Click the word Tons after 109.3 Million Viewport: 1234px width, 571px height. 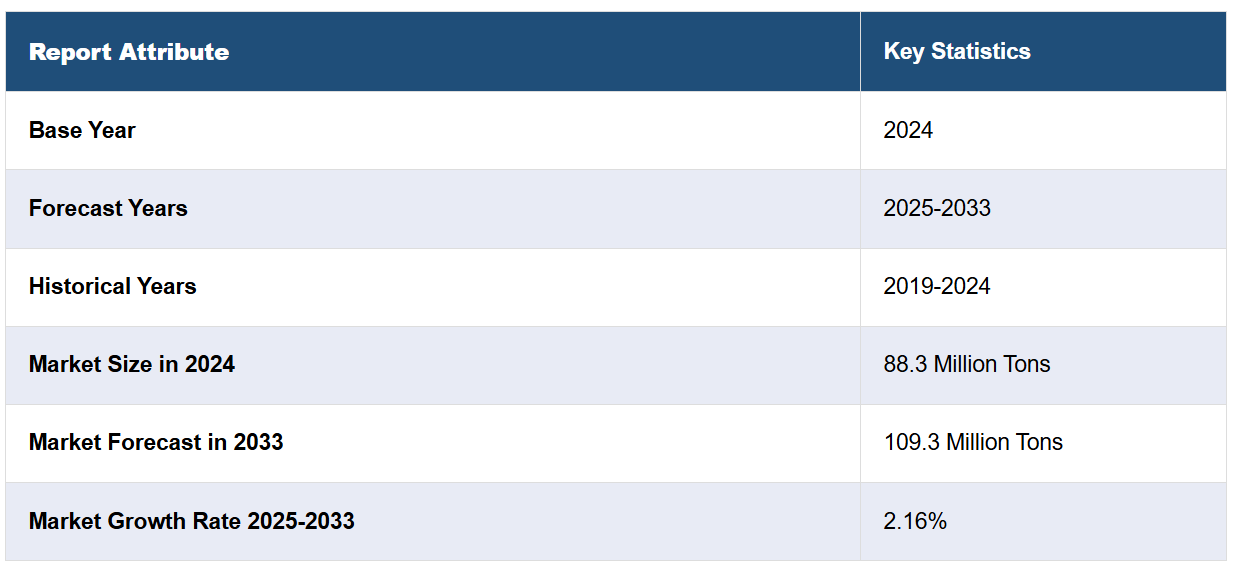(1039, 442)
